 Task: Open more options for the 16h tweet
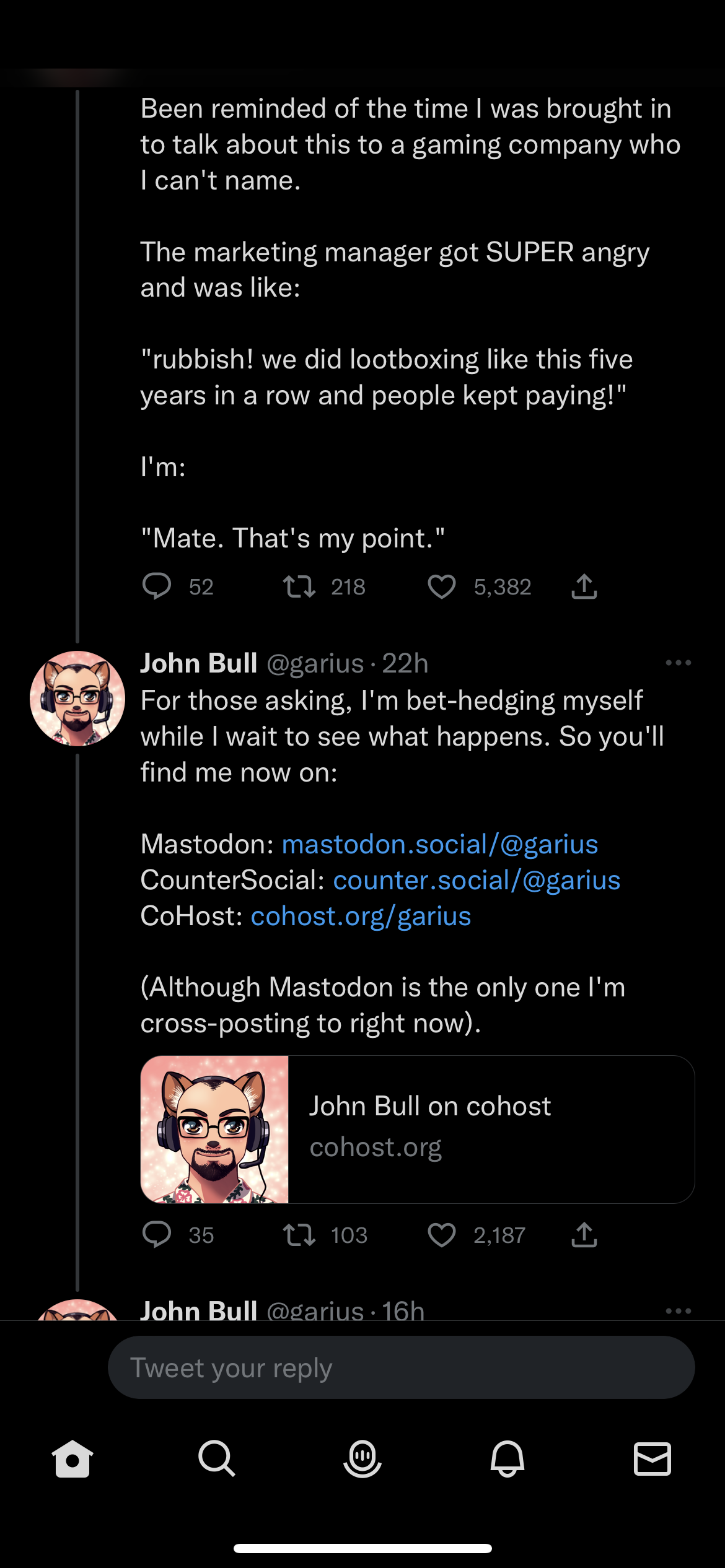(x=678, y=1310)
